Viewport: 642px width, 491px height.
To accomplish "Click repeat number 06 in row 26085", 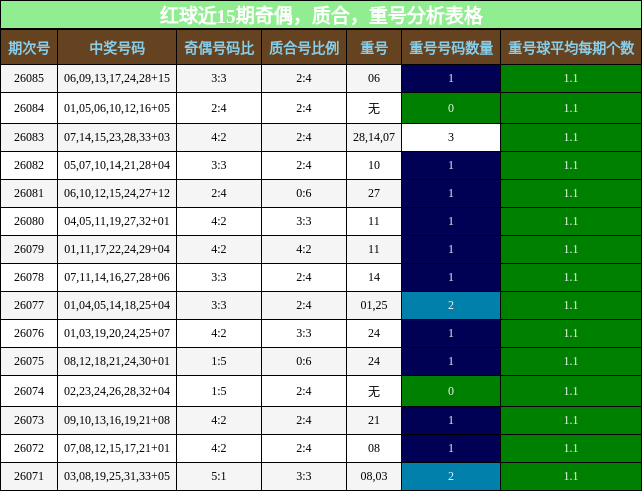I will pos(374,78).
